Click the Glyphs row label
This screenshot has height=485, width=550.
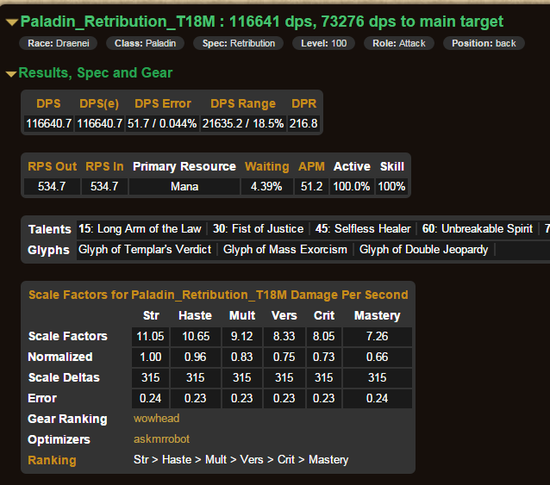(x=48, y=250)
